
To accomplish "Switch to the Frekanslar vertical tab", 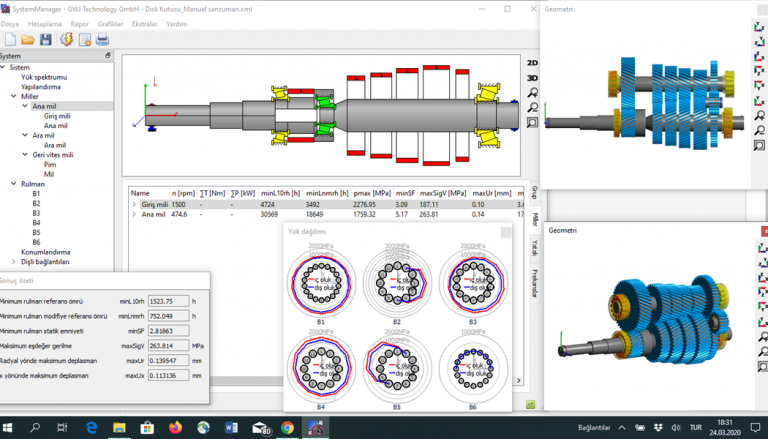I will (x=535, y=284).
